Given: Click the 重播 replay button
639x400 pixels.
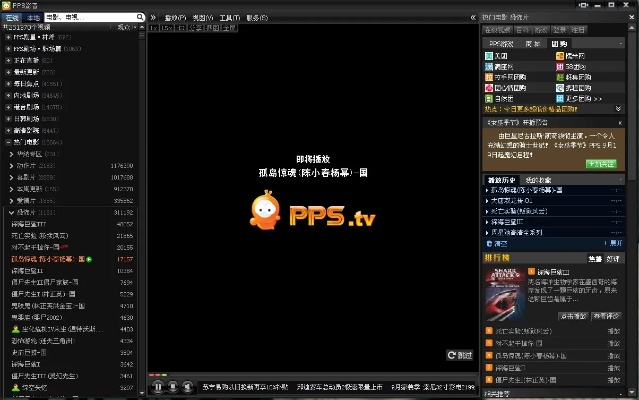Looking at the screenshot, I should (460, 355).
